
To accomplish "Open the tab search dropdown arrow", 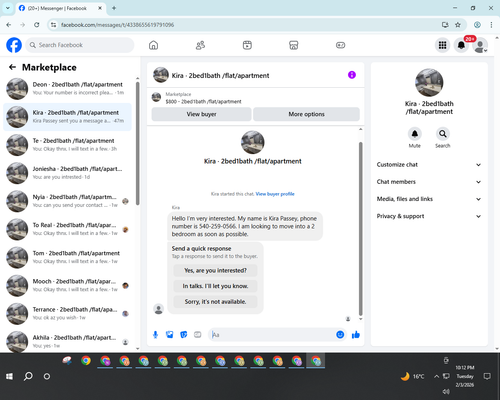I will [8, 8].
